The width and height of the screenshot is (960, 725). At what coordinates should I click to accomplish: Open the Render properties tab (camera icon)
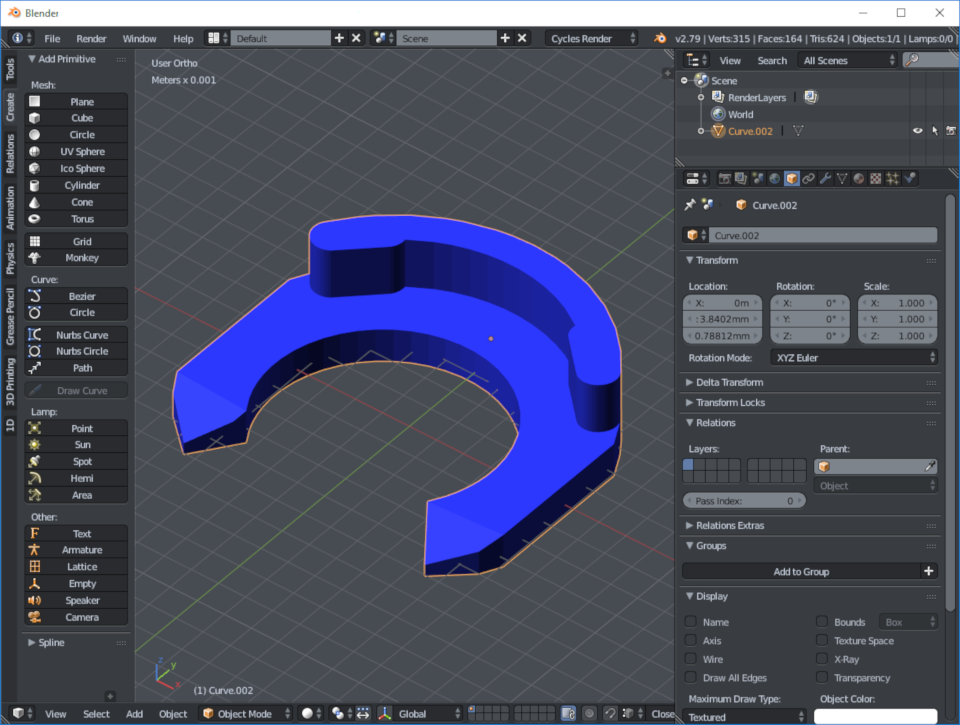point(725,179)
